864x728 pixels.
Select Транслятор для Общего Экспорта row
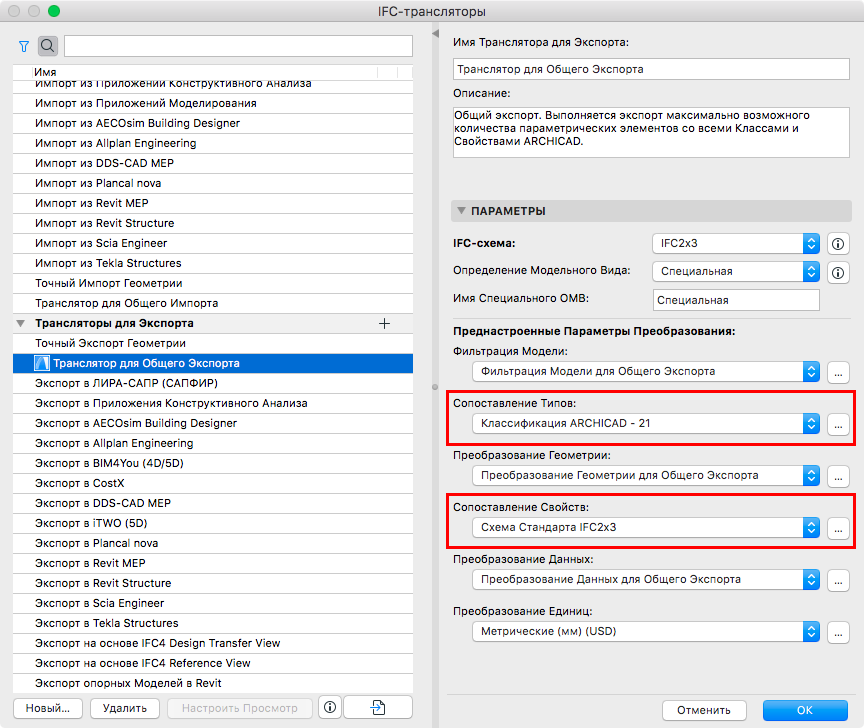coord(213,363)
